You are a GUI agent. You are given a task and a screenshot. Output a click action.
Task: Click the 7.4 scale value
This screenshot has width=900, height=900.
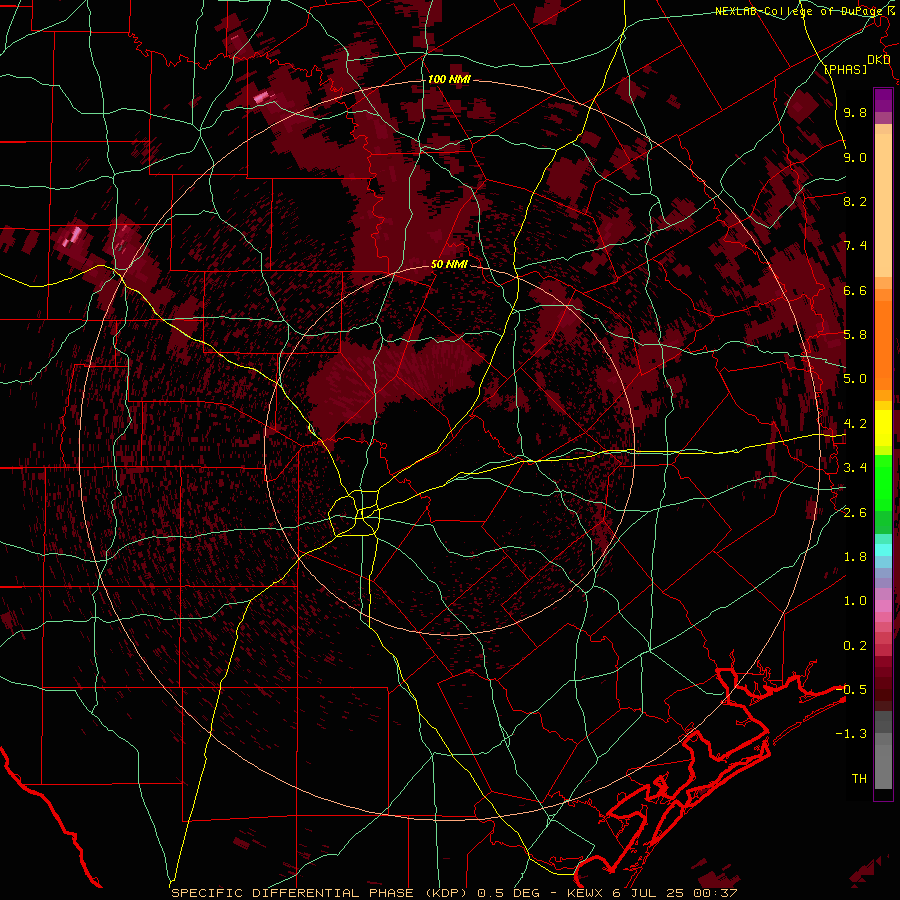pyautogui.click(x=855, y=246)
